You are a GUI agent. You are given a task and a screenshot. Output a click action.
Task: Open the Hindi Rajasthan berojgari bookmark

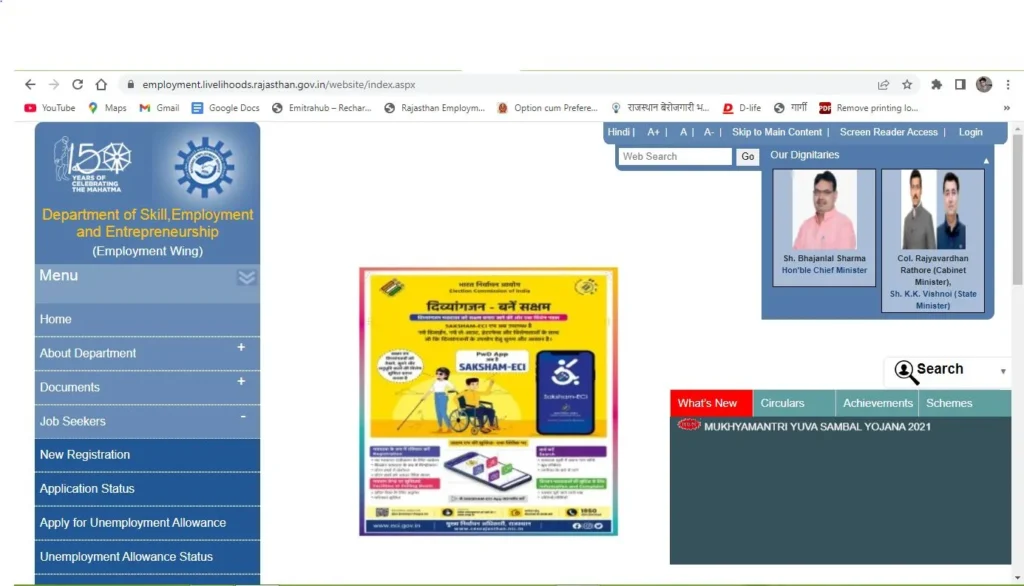pyautogui.click(x=660, y=108)
